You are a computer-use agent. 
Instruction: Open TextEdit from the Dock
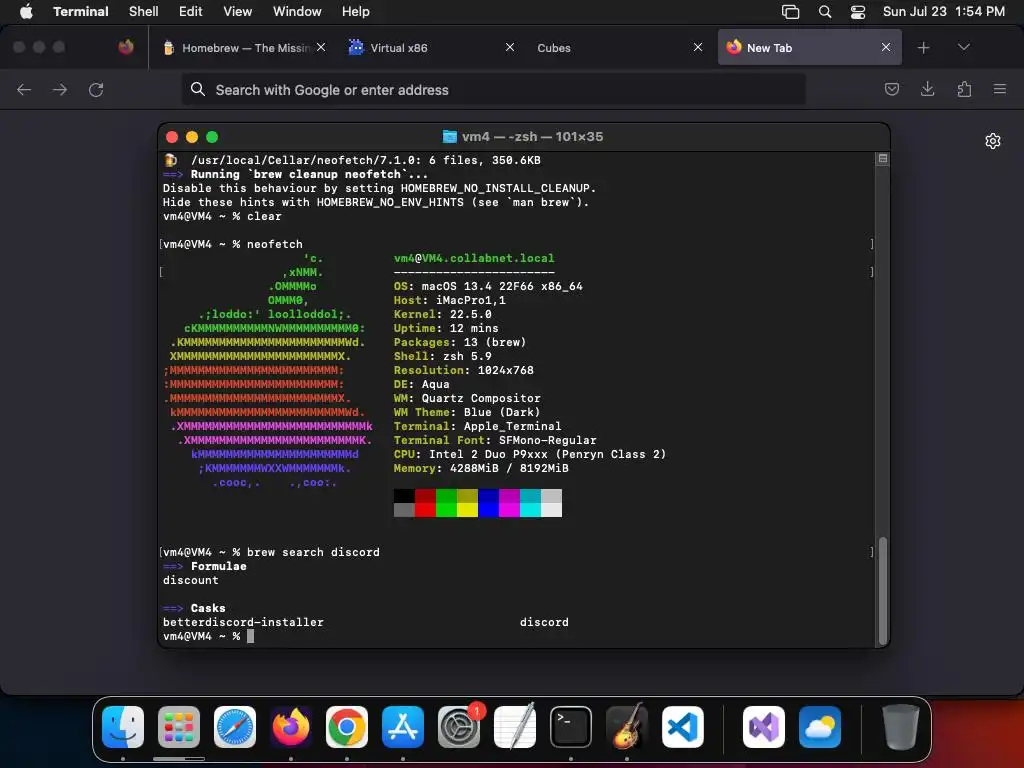(515, 727)
